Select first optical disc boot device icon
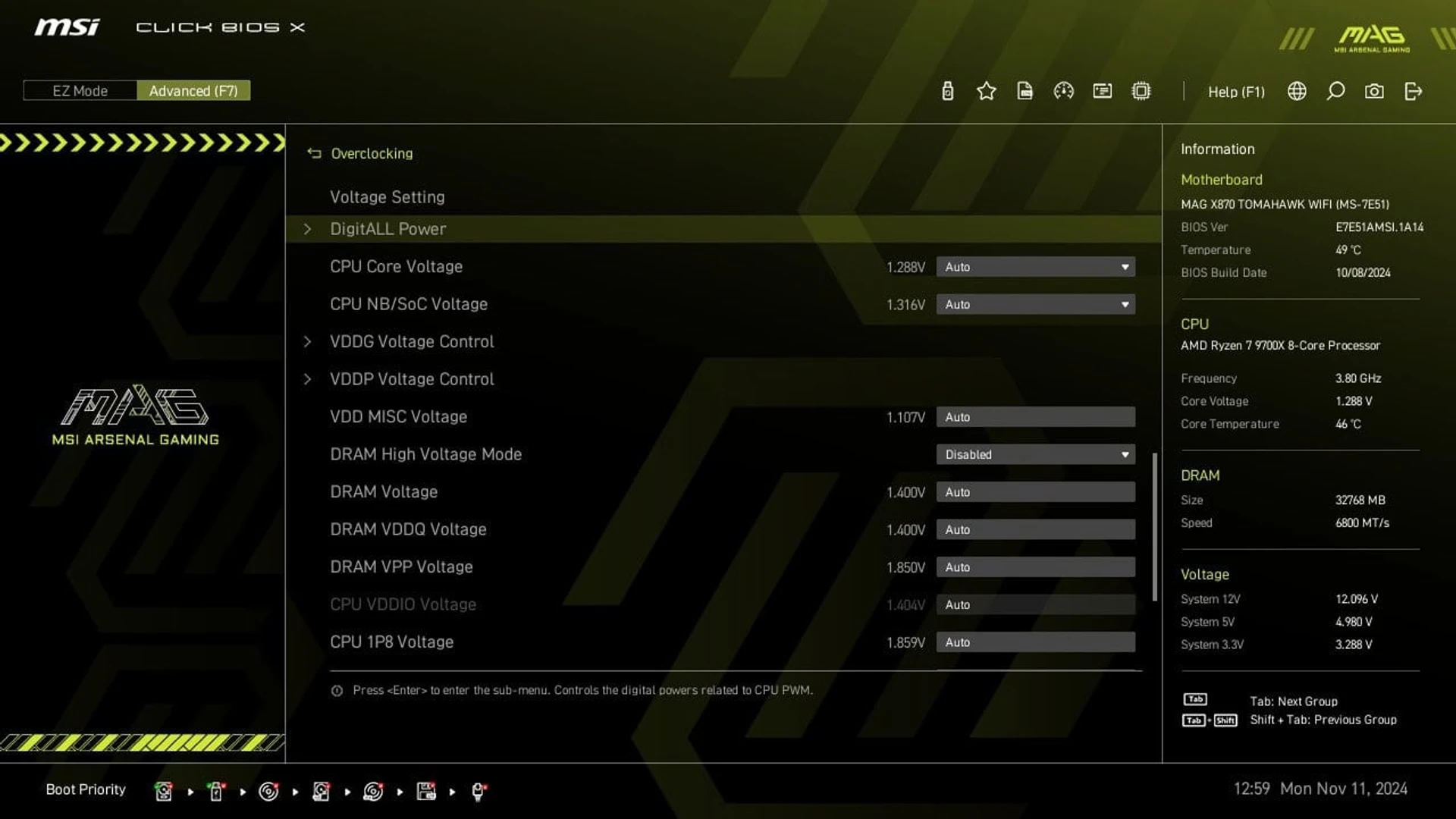This screenshot has height=819, width=1456. (x=268, y=791)
